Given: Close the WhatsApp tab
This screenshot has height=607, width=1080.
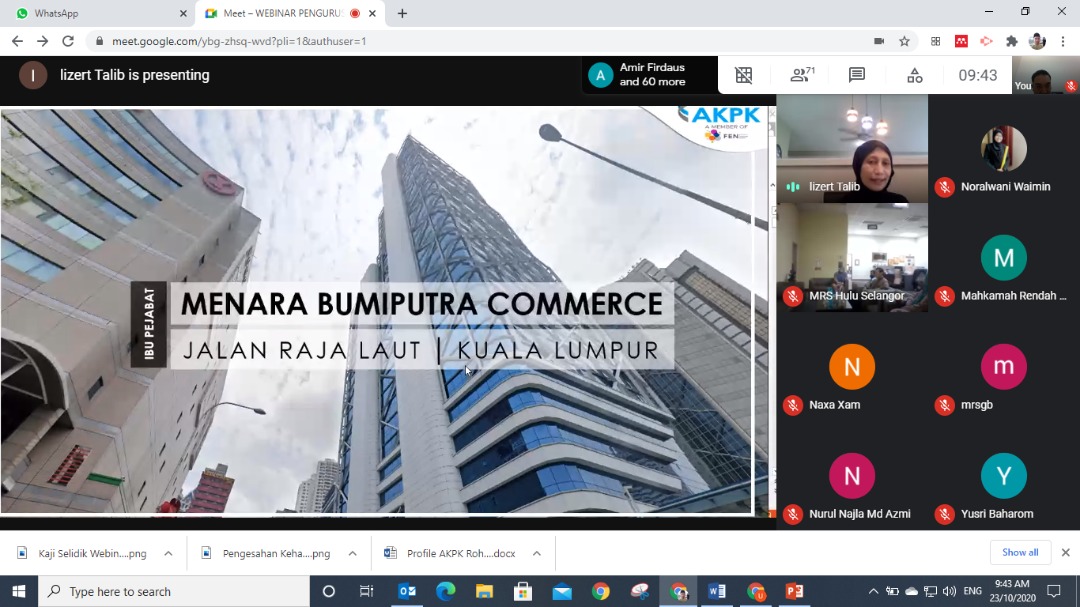Looking at the screenshot, I should pos(183,13).
